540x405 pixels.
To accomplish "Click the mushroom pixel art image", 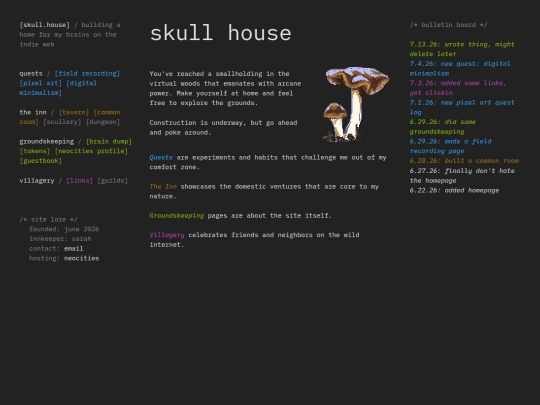I will point(356,104).
